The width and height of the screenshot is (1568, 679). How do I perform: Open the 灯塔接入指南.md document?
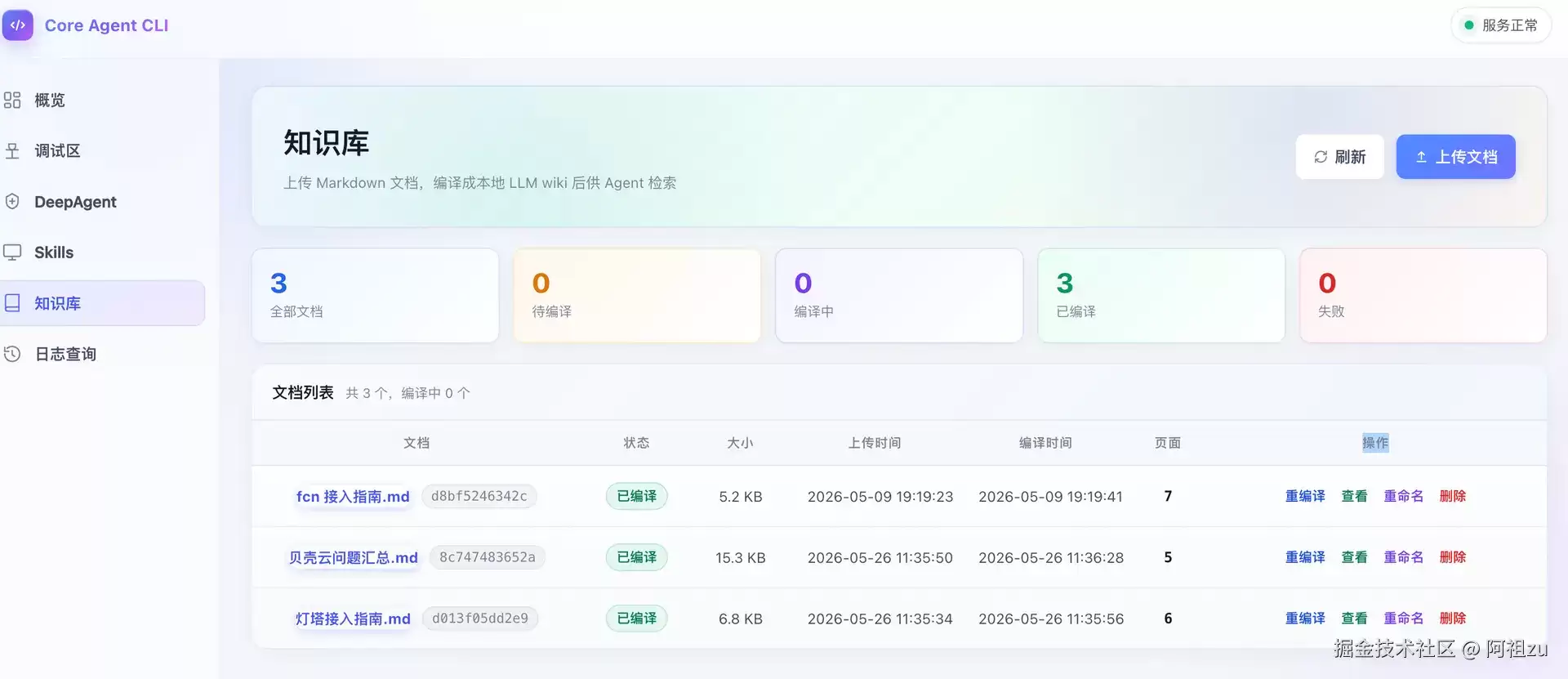[353, 619]
